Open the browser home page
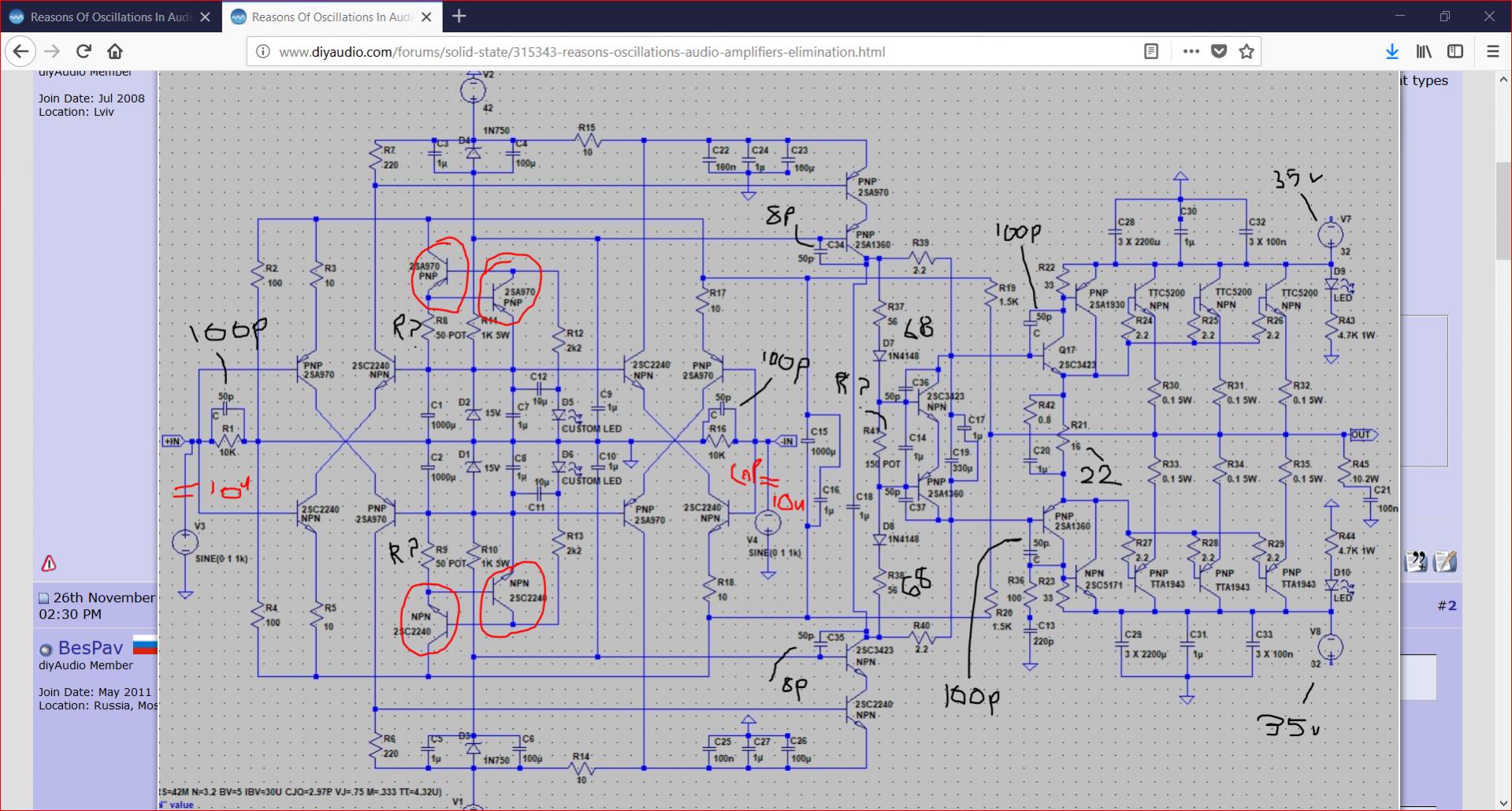 pos(115,51)
